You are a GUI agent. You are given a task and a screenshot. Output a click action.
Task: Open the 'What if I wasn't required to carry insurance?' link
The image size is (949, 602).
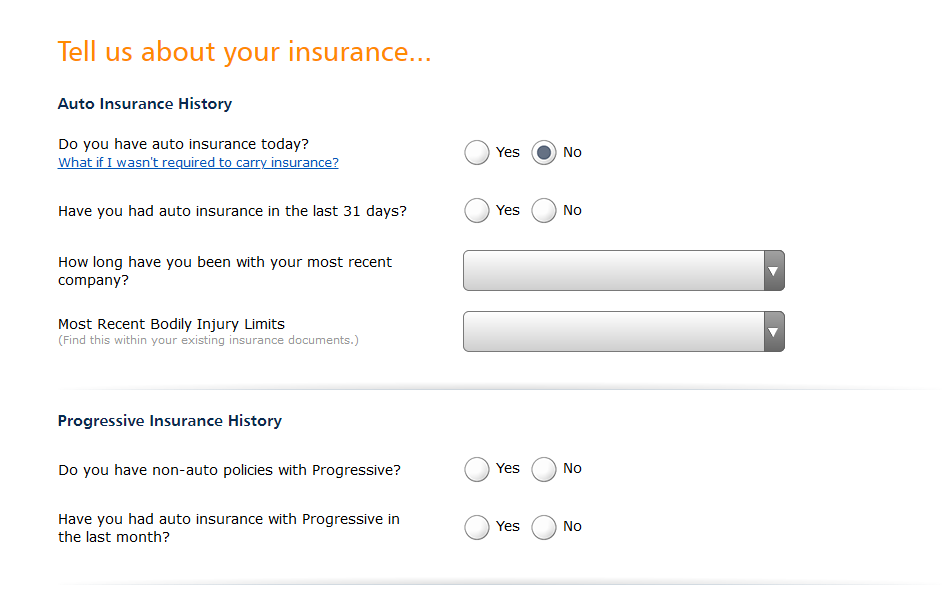click(197, 162)
